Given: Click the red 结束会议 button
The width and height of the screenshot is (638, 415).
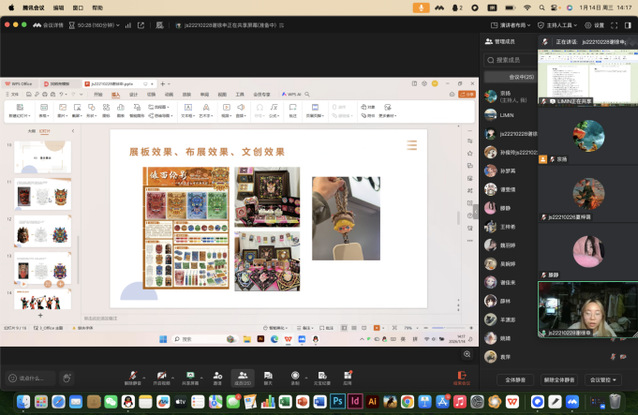Looking at the screenshot, I should click(x=461, y=377).
